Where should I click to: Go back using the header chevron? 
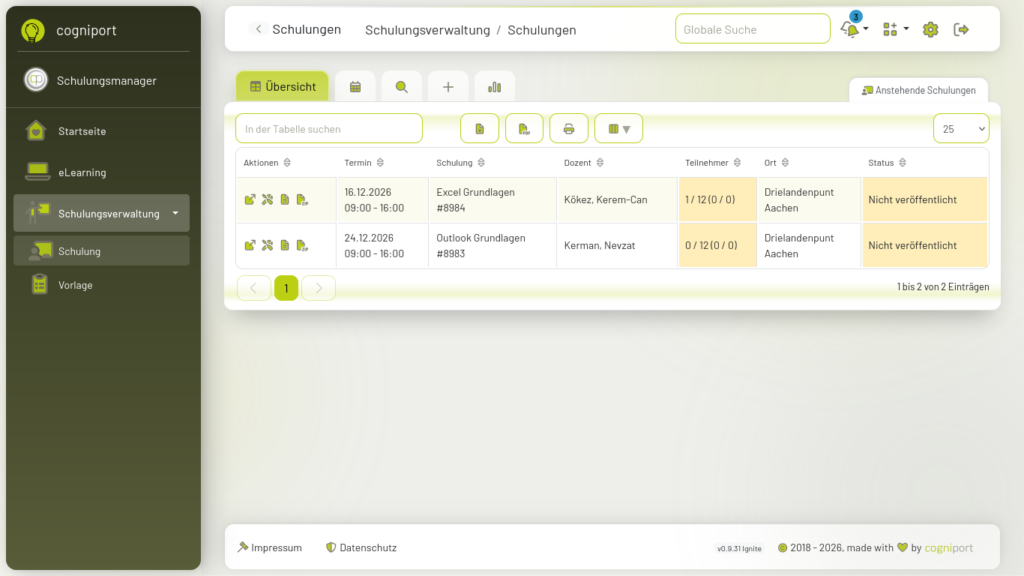(259, 29)
